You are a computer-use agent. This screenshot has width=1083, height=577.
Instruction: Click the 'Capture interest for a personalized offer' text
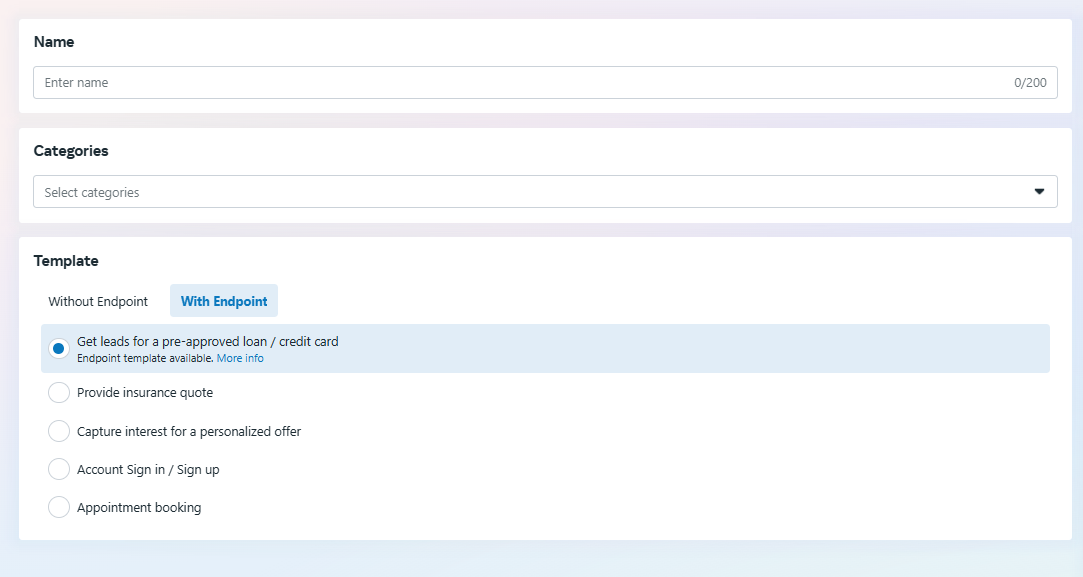(189, 432)
